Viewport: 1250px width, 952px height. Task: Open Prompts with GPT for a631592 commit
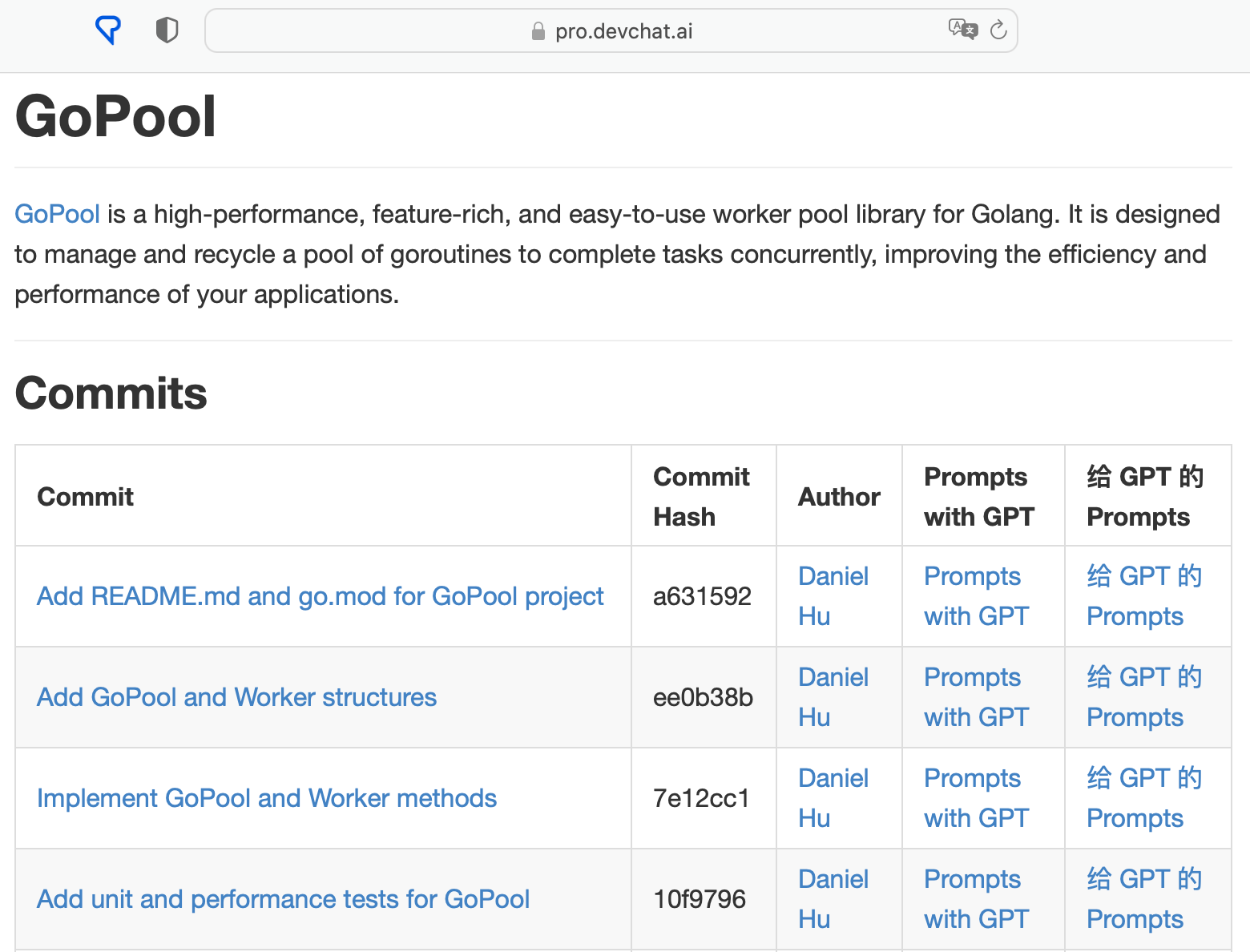[976, 596]
